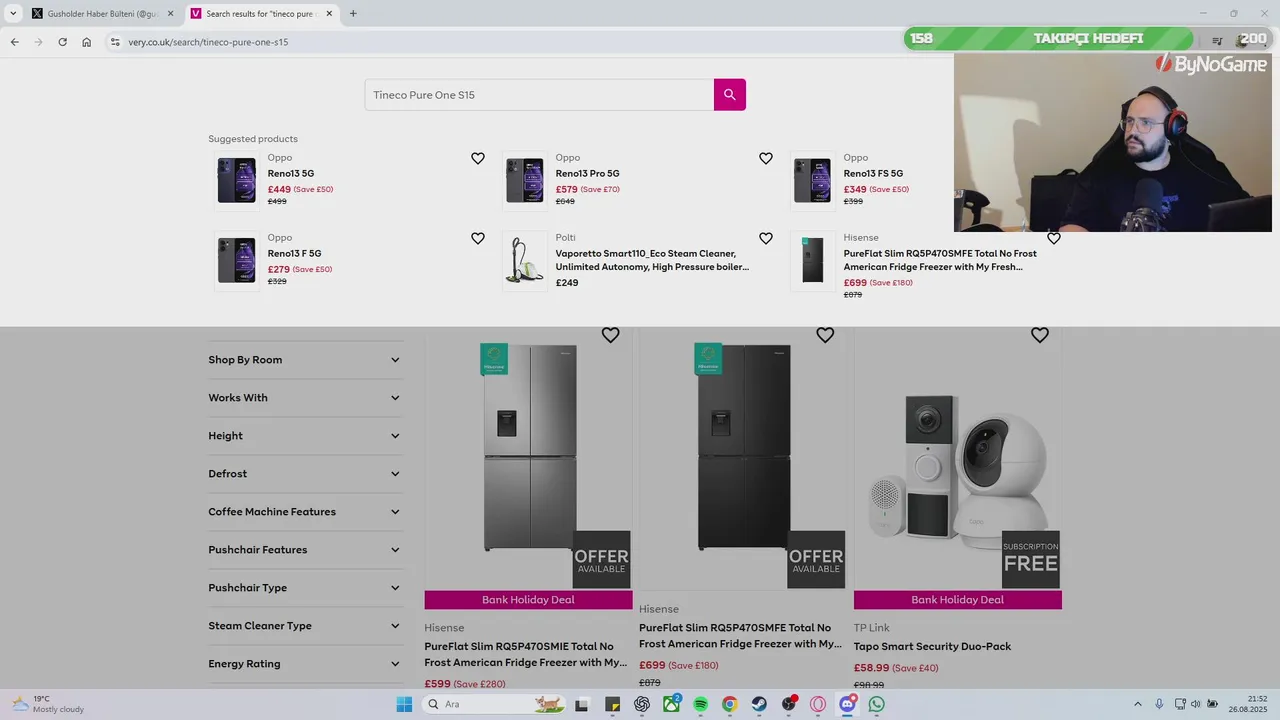Expand Pushchair Features filter

click(304, 550)
